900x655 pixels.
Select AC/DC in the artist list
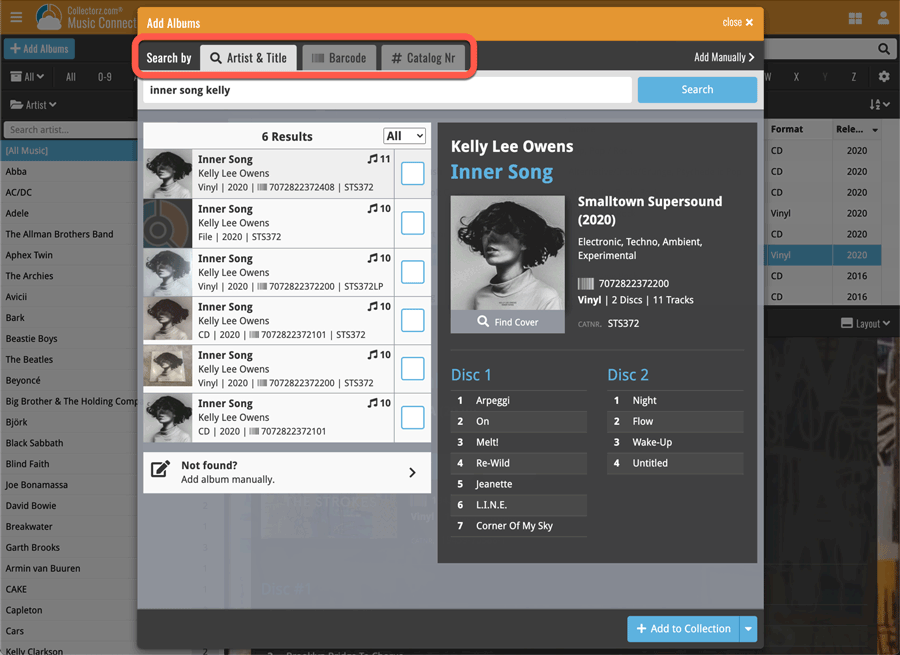[x=18, y=192]
